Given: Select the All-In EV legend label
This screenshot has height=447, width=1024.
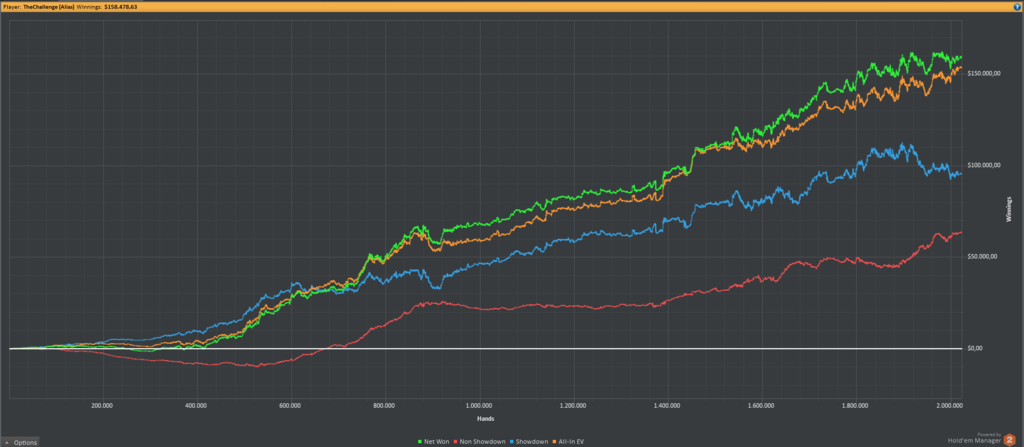Looking at the screenshot, I should pyautogui.click(x=571, y=442).
